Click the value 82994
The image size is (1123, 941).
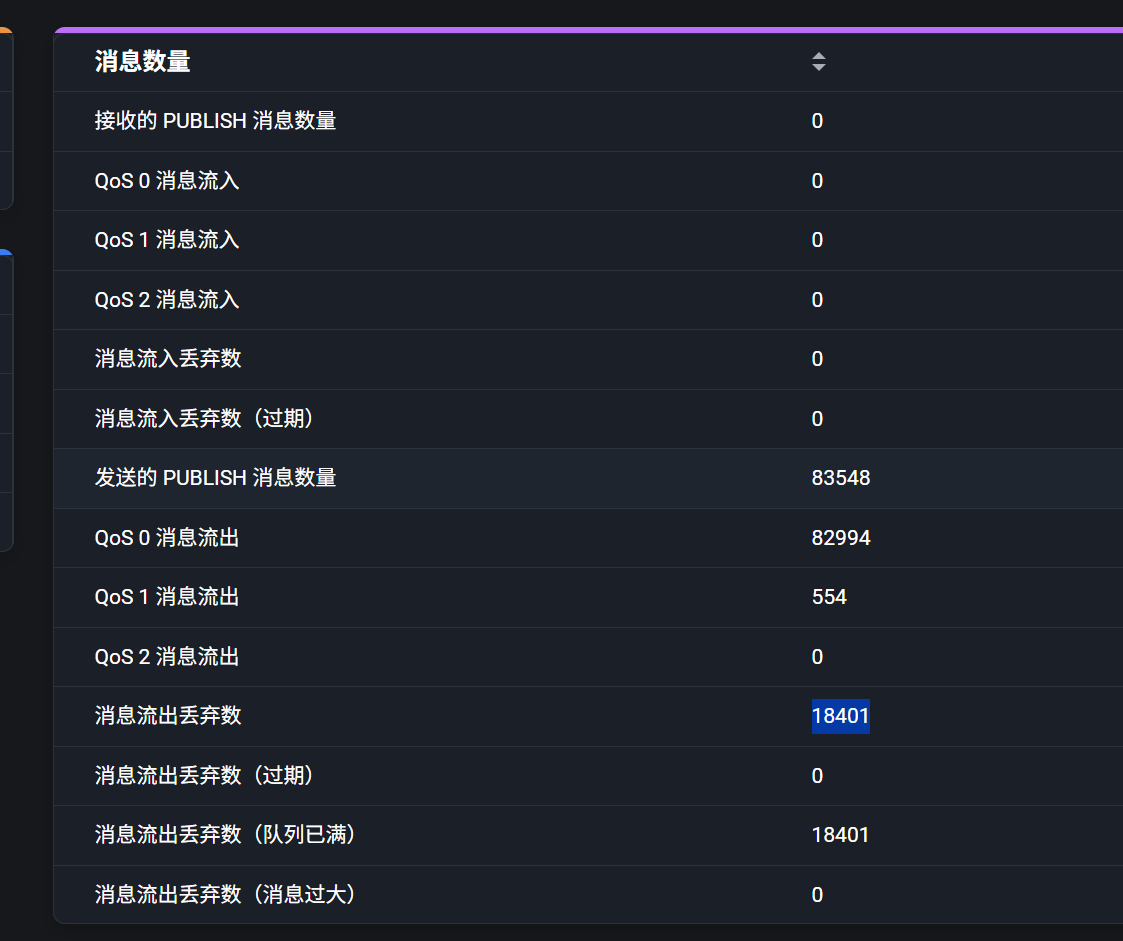point(841,538)
